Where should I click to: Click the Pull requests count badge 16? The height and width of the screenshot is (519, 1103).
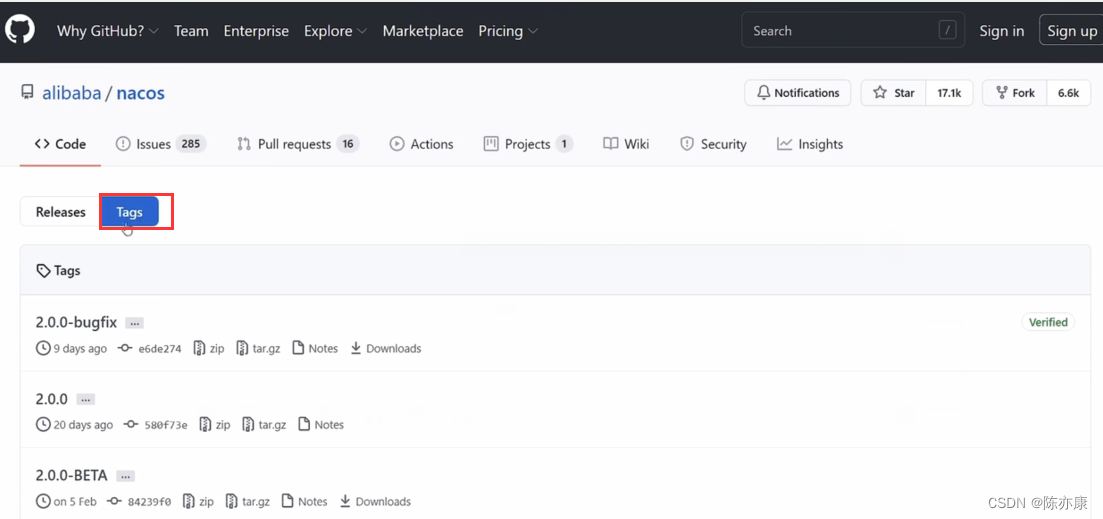[348, 144]
